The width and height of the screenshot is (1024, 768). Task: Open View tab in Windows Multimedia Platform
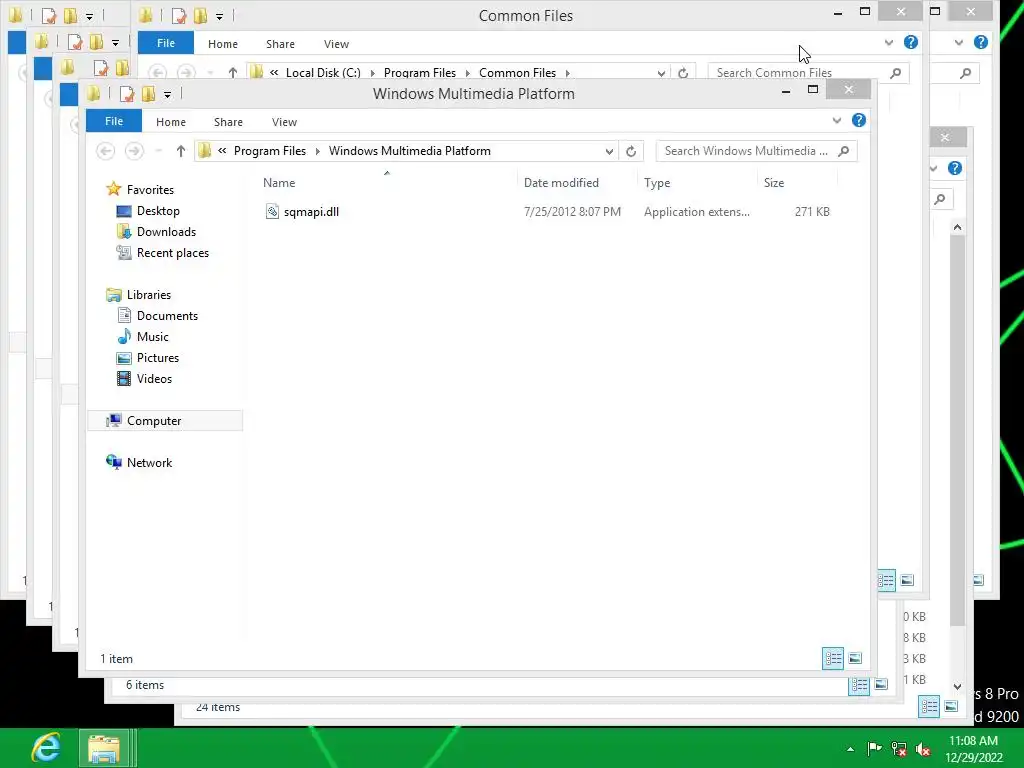(x=284, y=121)
